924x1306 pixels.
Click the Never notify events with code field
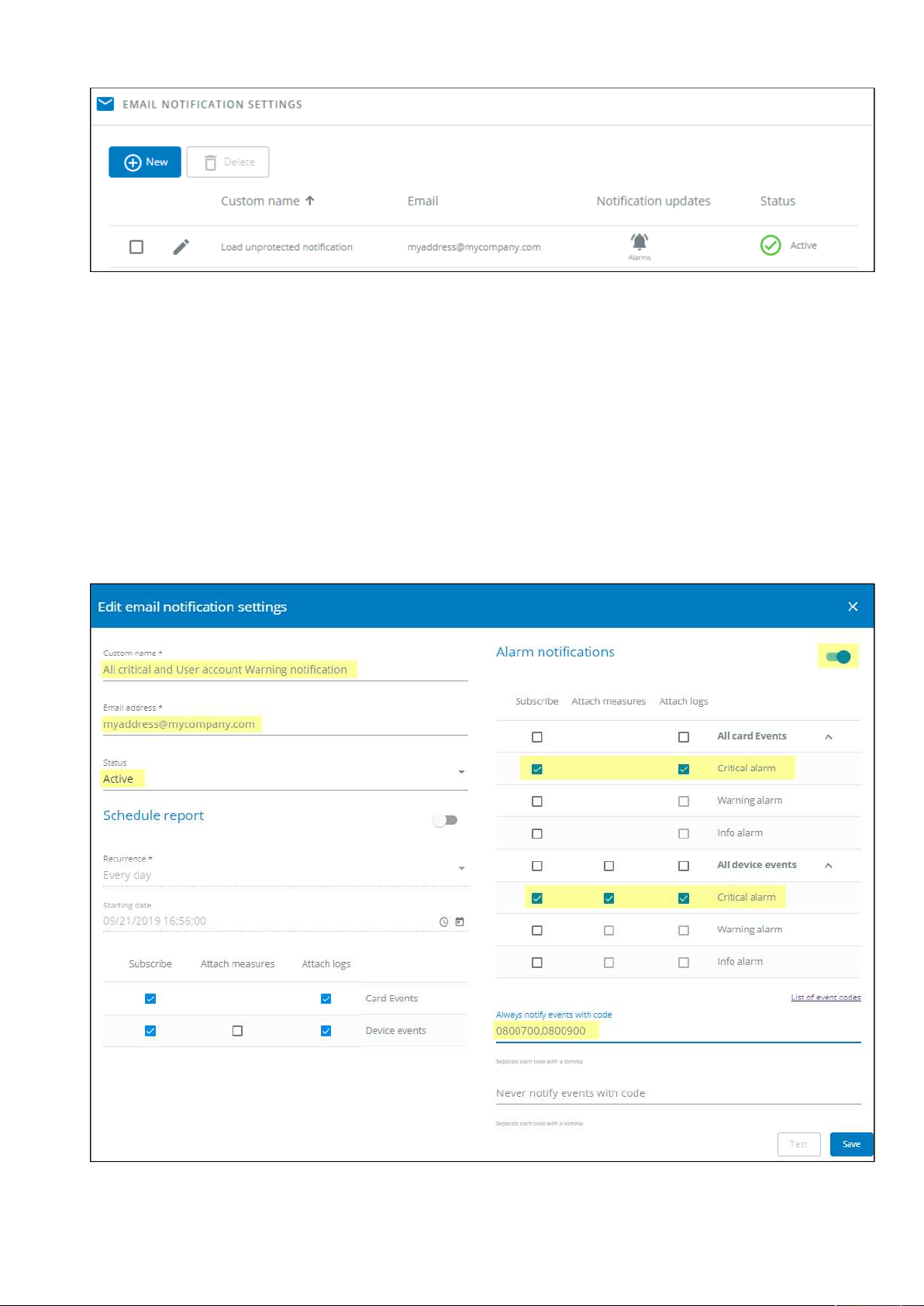pyautogui.click(x=678, y=1093)
